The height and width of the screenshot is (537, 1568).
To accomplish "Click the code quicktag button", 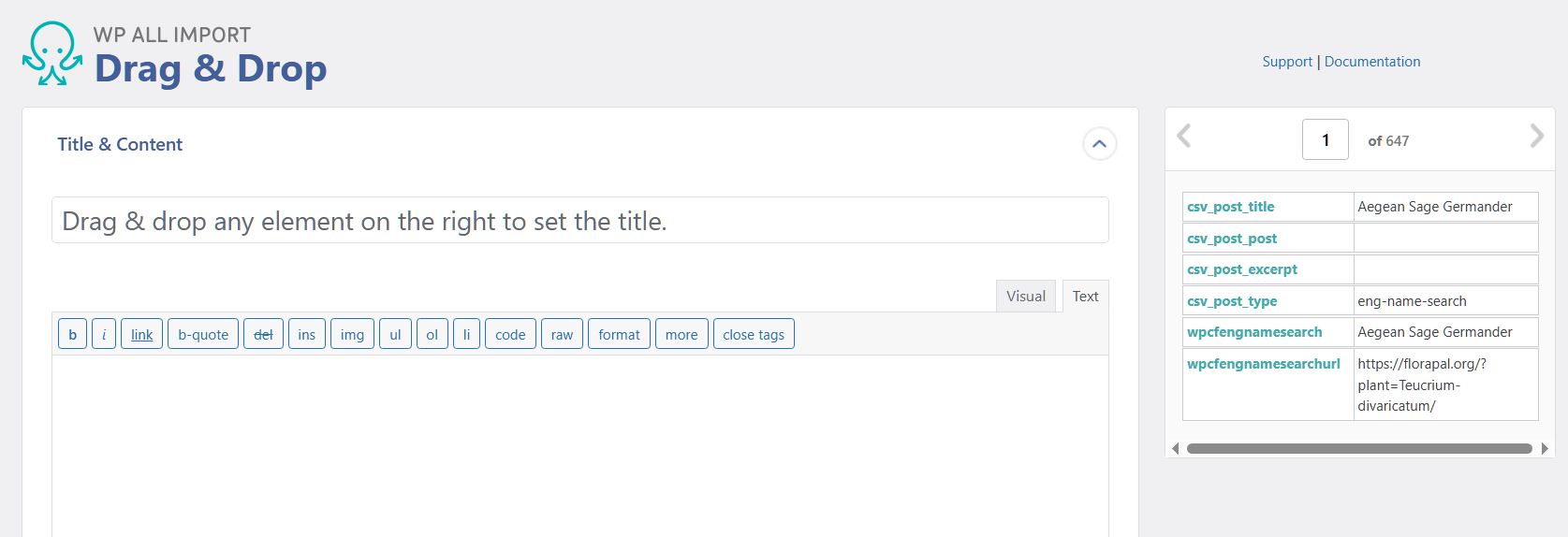I will pyautogui.click(x=510, y=334).
